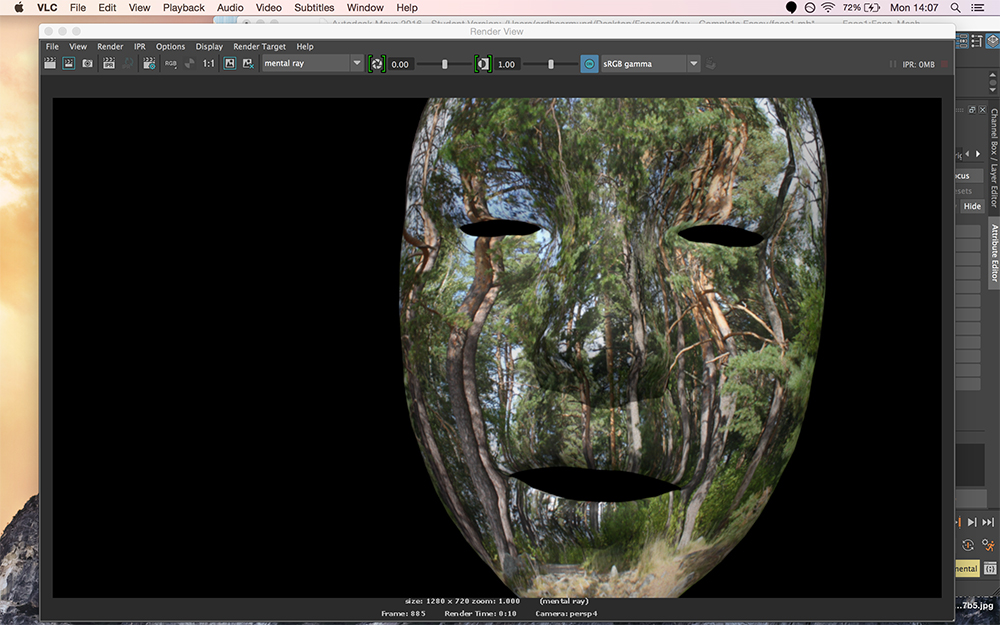Click the exposure value field showing 0.00
Screen dimensions: 1000x625
[x=400, y=64]
